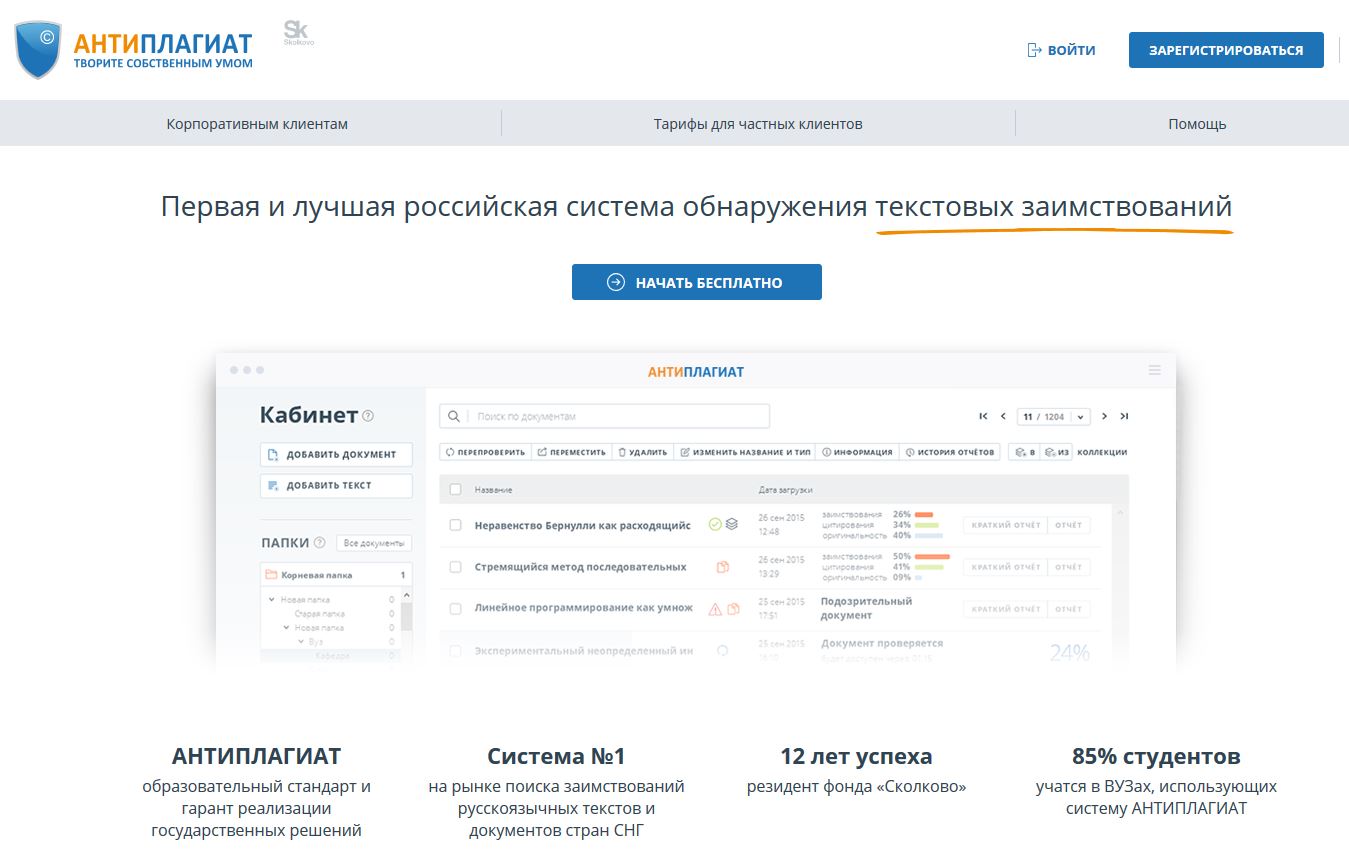The image size is (1349, 854).
Task: Click the Поиск по документам search field
Action: [x=605, y=416]
